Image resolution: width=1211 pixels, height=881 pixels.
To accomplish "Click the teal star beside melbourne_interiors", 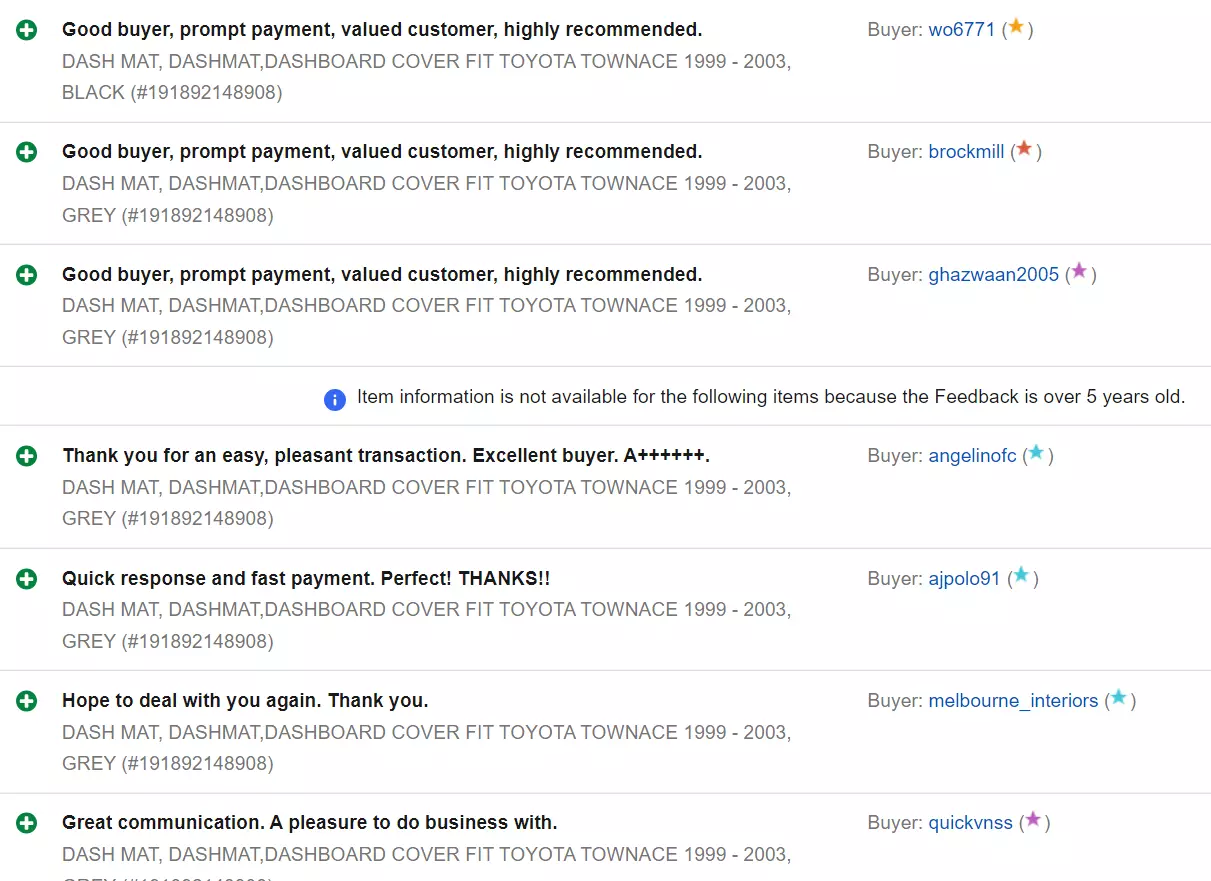I will coord(1119,697).
